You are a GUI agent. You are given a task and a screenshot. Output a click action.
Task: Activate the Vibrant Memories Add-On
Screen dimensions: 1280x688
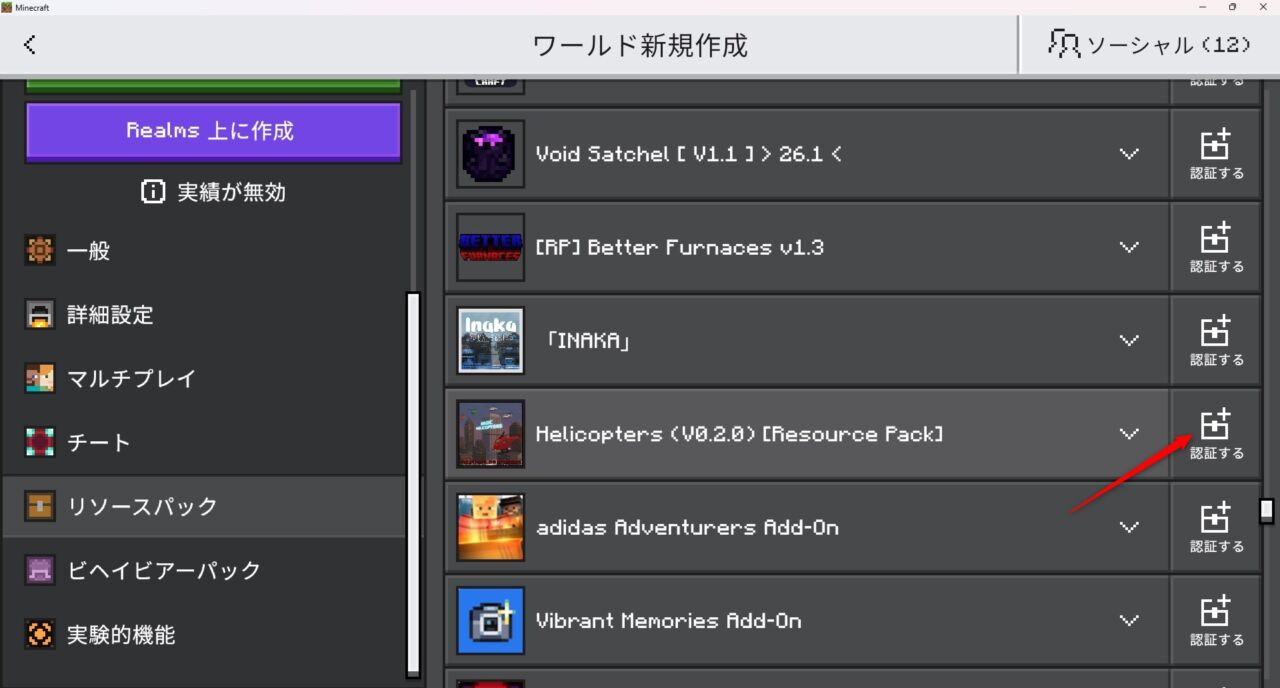click(1216, 620)
